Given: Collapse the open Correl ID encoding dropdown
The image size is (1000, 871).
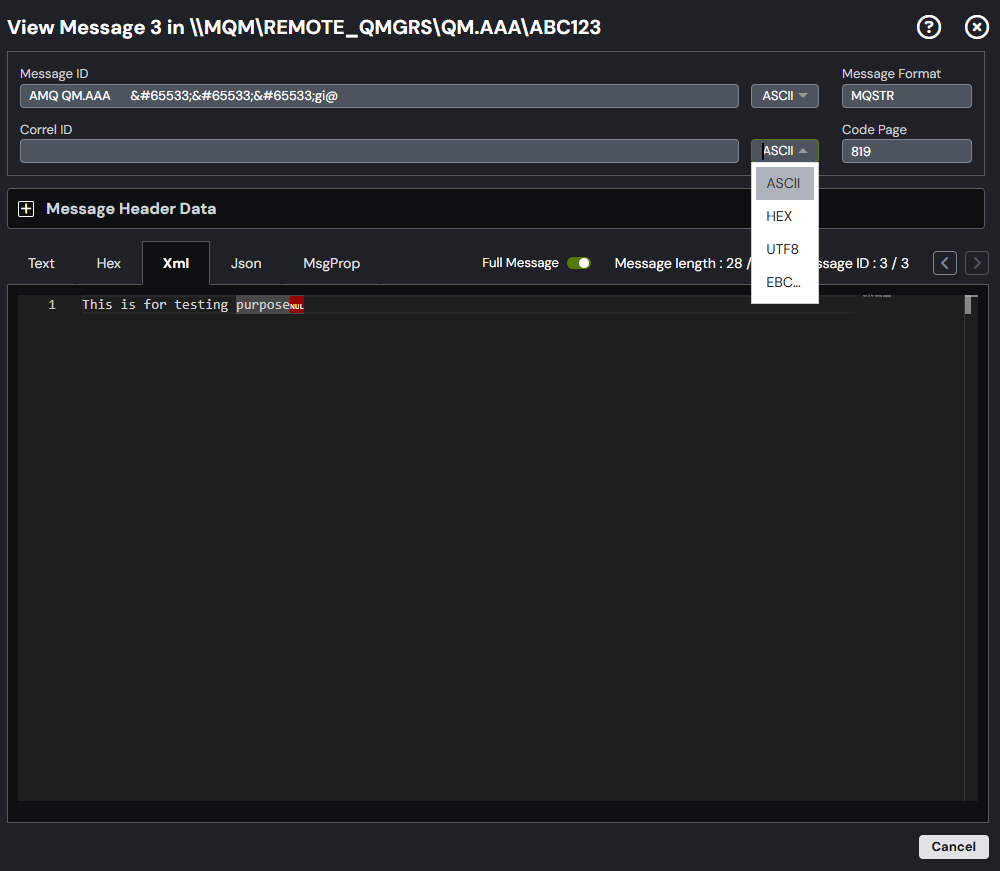Looking at the screenshot, I should [x=784, y=150].
